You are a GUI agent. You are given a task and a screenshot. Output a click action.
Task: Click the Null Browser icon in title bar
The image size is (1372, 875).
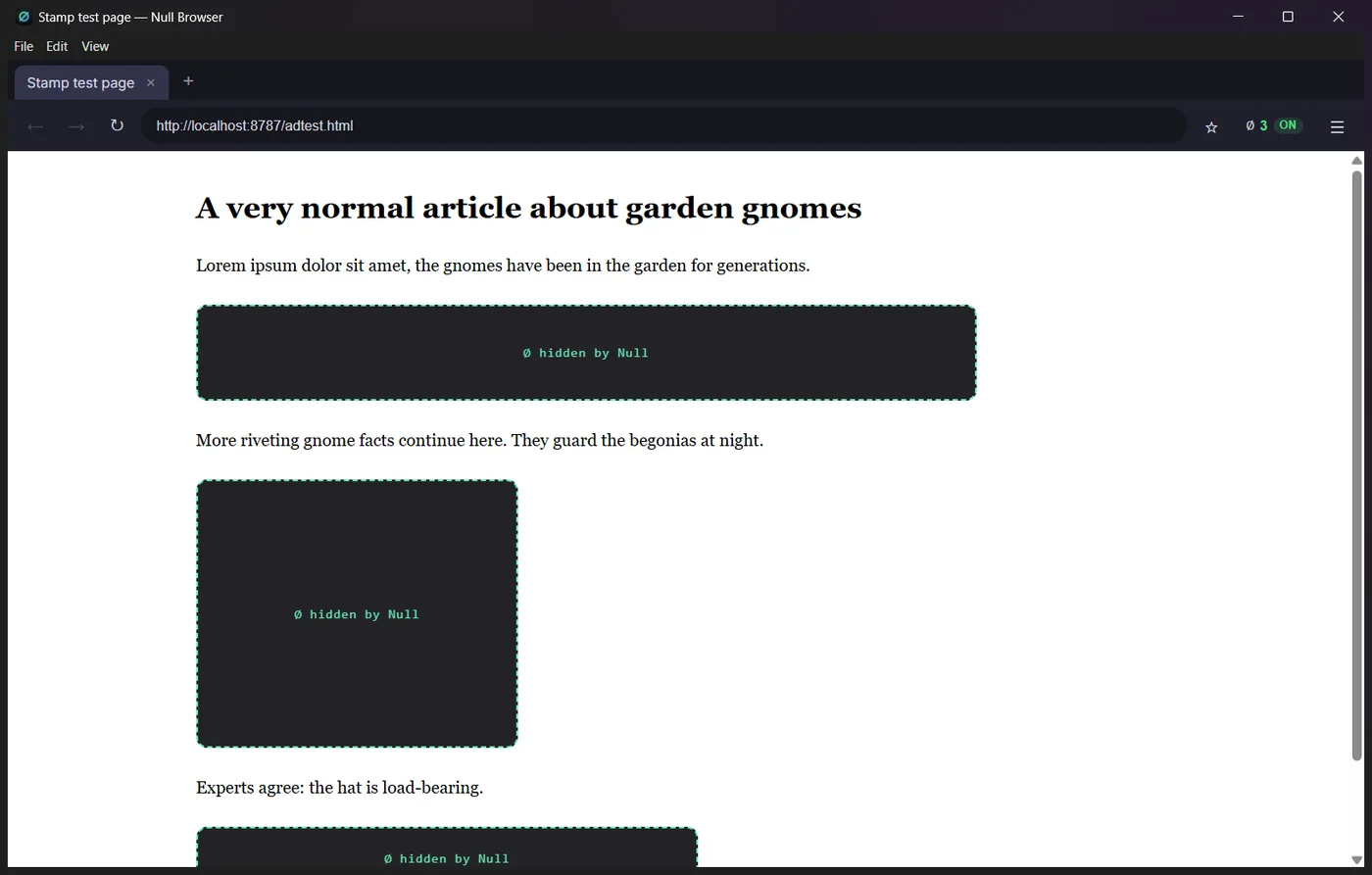click(24, 17)
